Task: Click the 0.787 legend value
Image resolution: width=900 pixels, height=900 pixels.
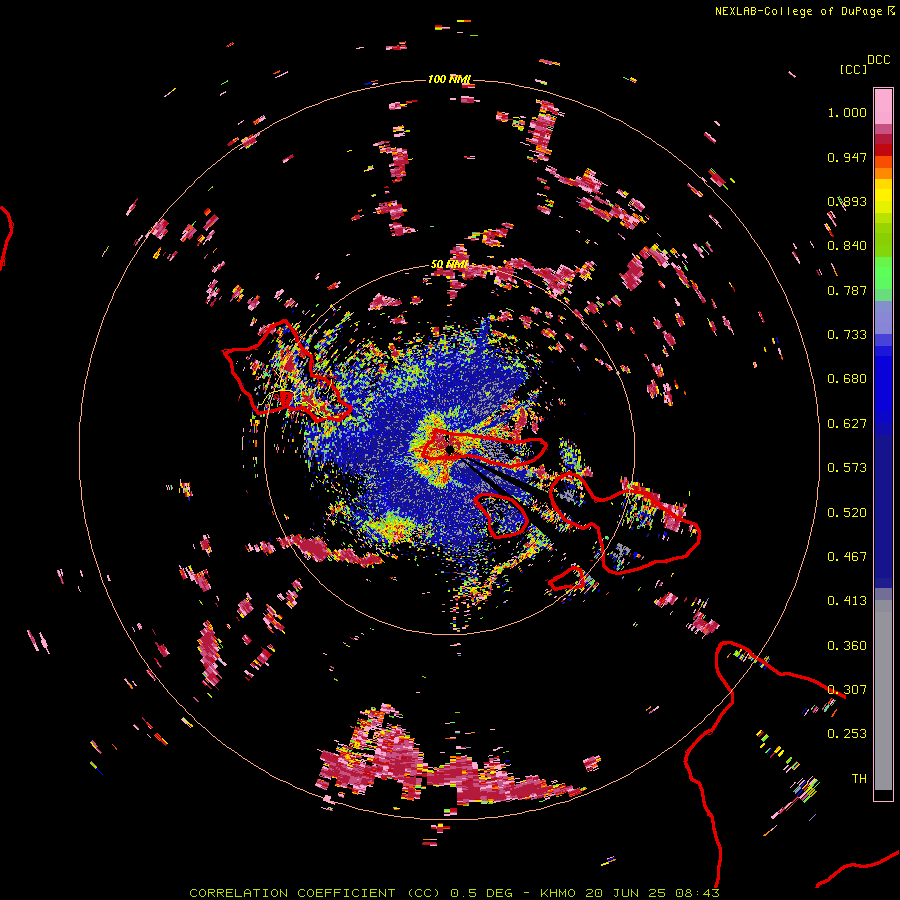Action: [x=847, y=290]
